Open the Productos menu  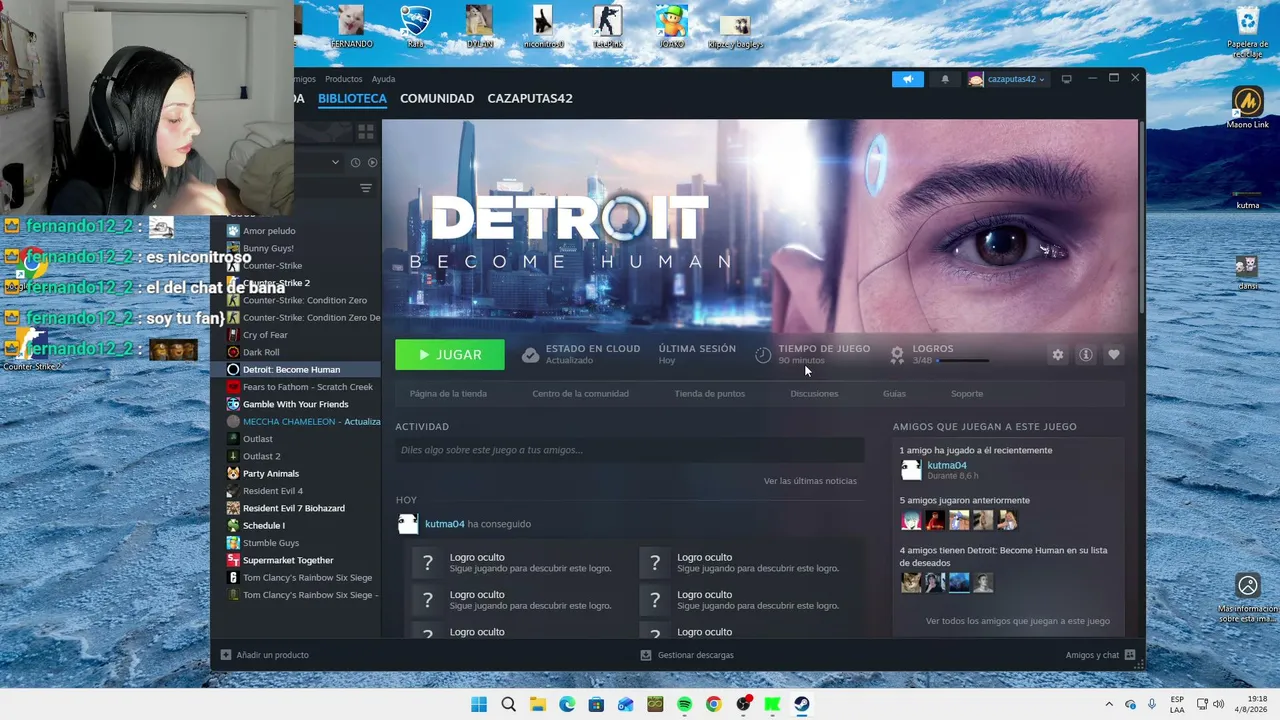click(x=344, y=79)
